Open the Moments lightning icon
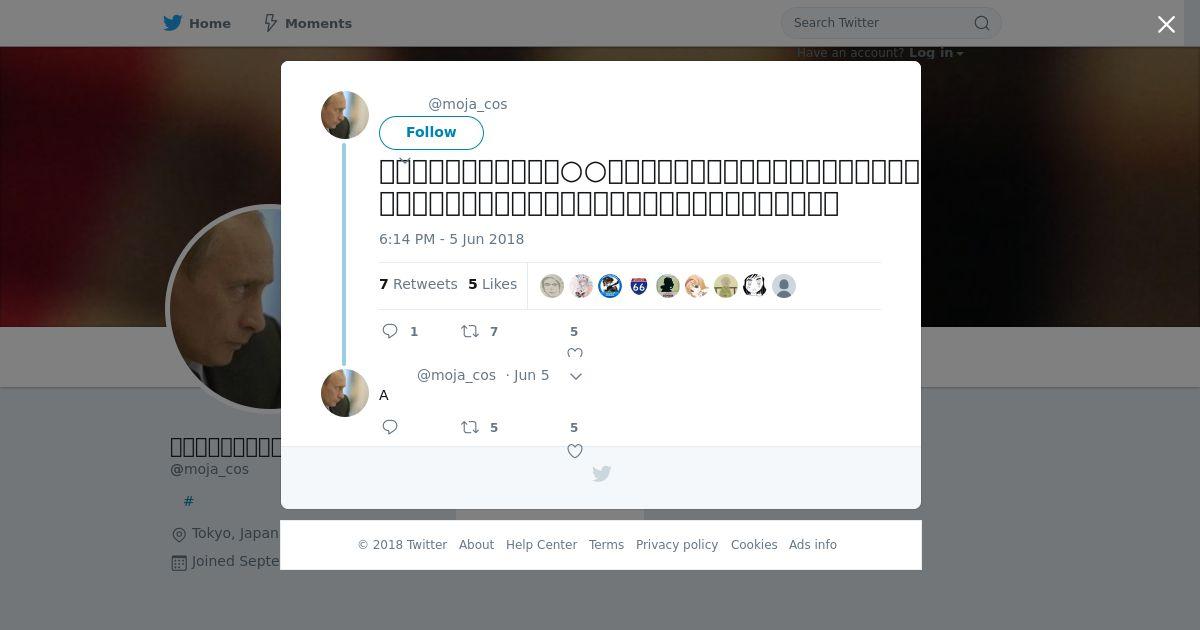1200x630 pixels. point(270,23)
